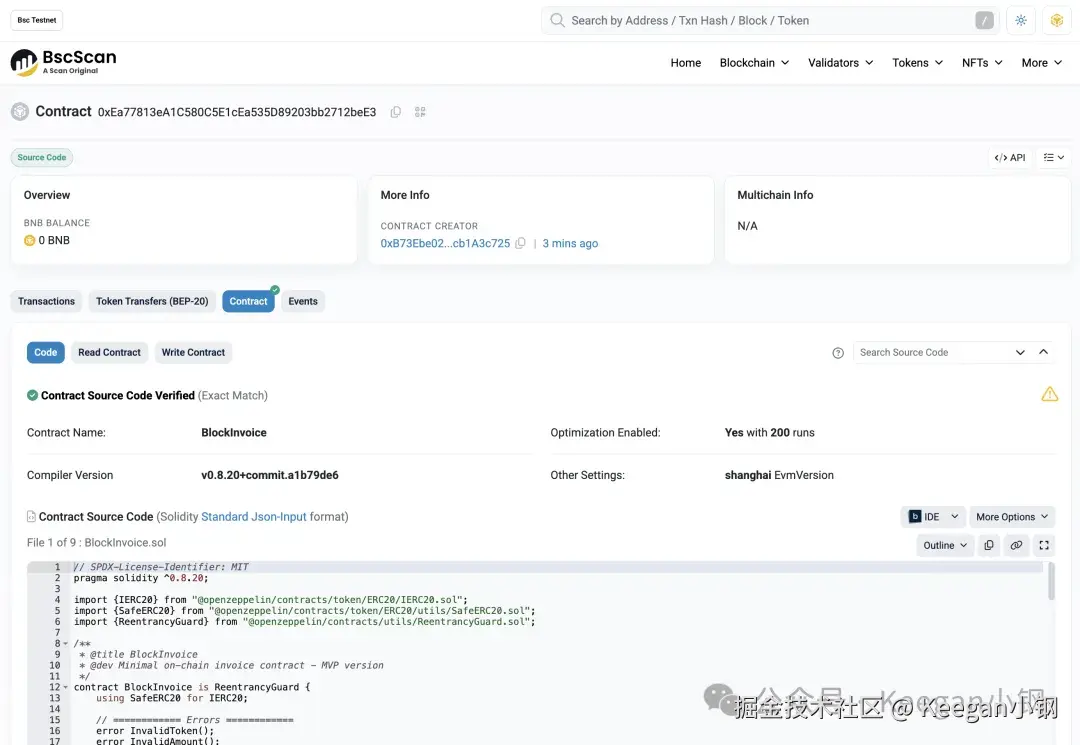
Task: Toggle fullscreen for source code editor
Action: 1043,545
